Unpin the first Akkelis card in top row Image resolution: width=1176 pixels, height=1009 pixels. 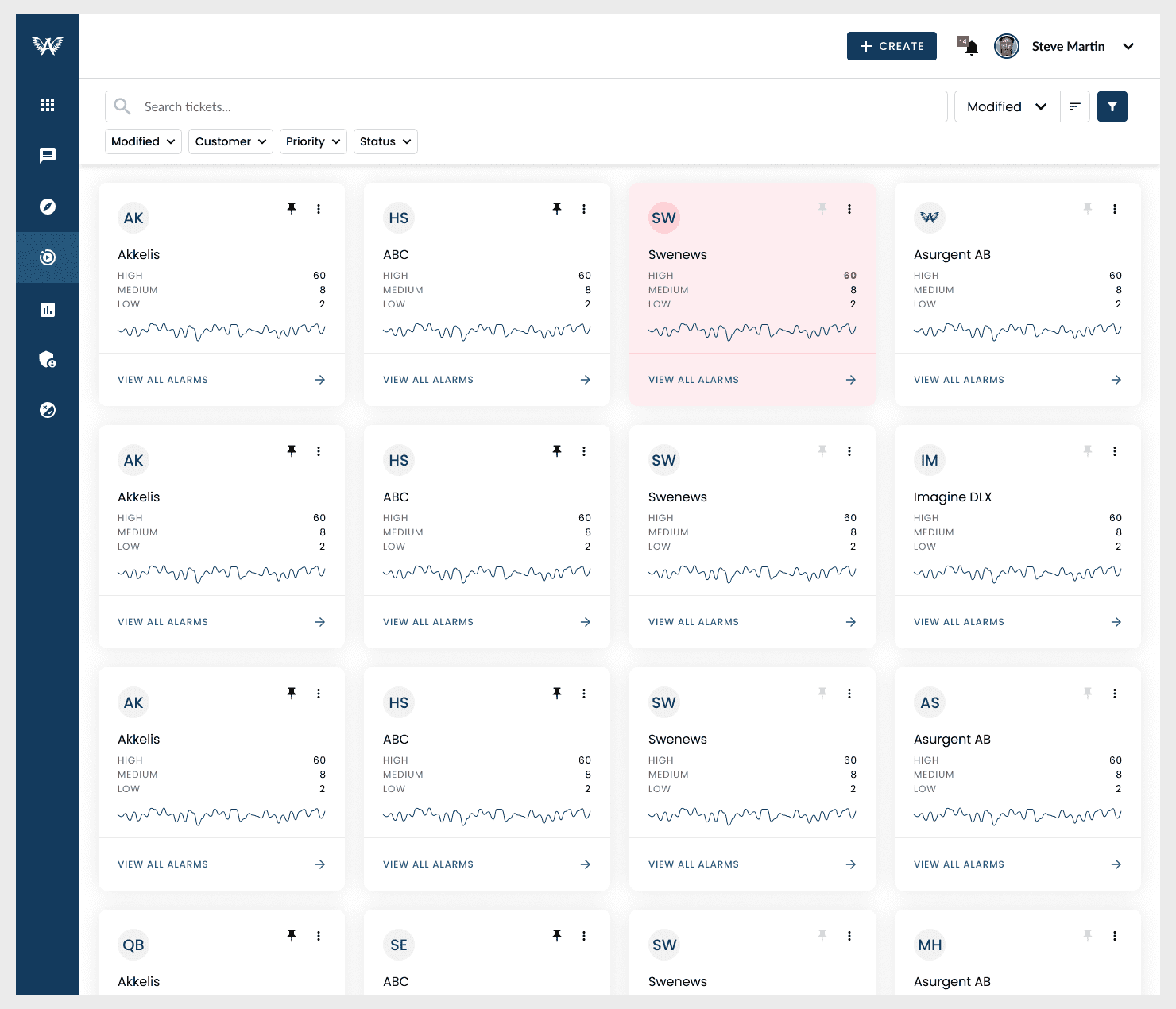(x=292, y=209)
